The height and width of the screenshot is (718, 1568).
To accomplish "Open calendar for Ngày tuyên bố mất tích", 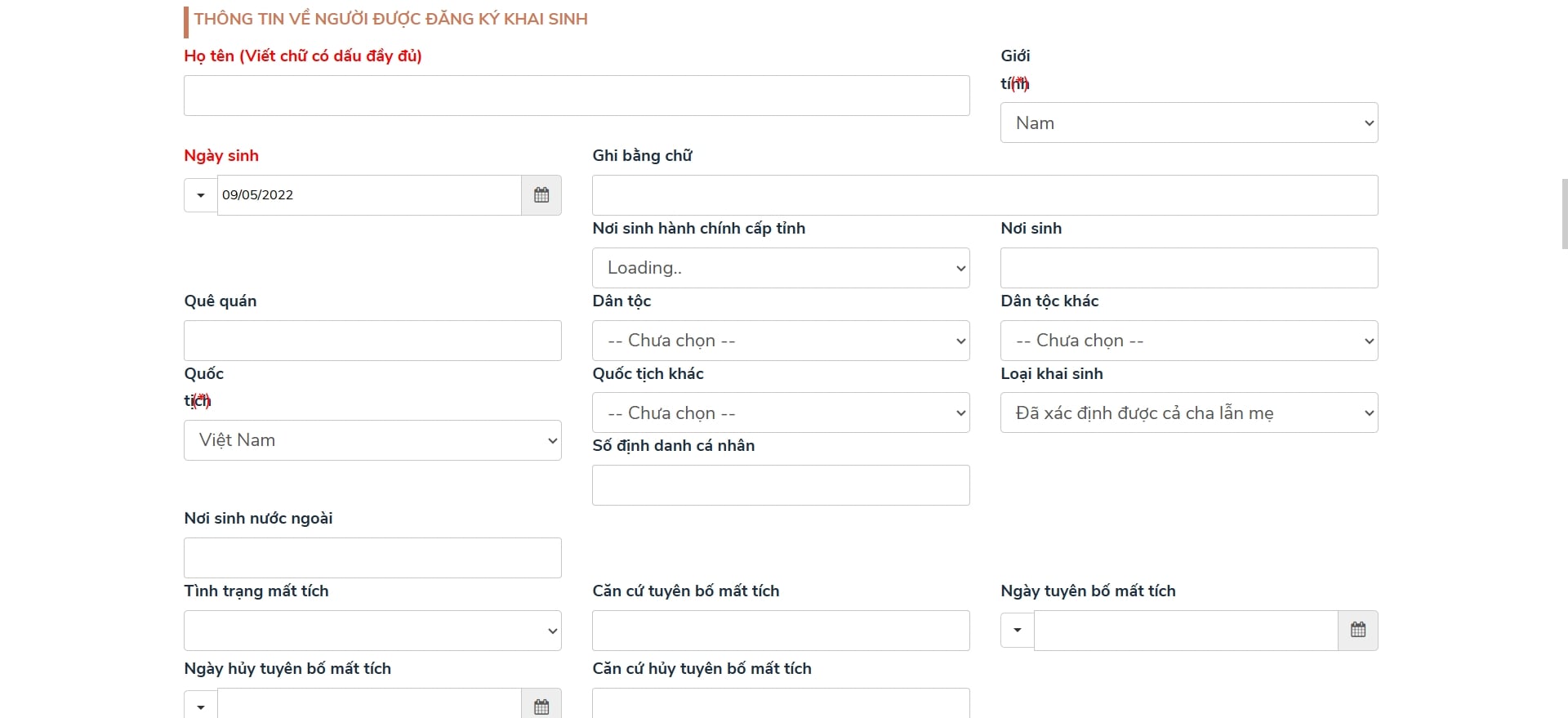I will click(1357, 630).
